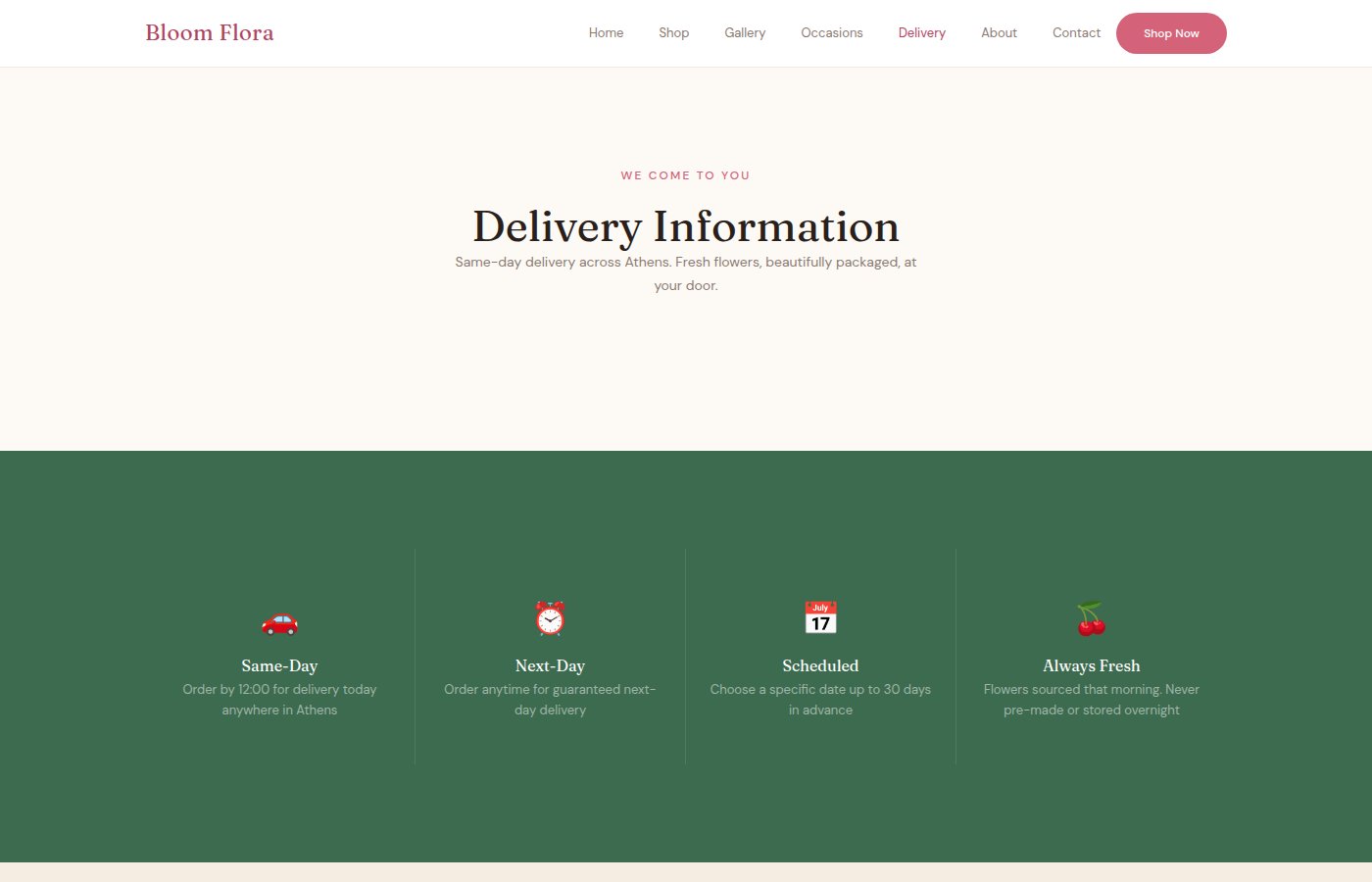
Task: Click the cherries Always Fresh icon
Action: [1091, 618]
